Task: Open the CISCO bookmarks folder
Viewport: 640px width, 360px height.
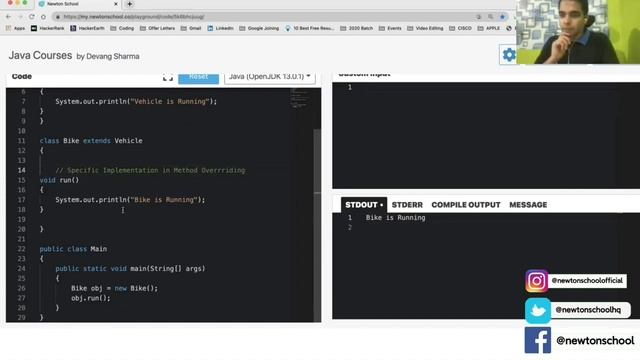Action: coord(460,28)
